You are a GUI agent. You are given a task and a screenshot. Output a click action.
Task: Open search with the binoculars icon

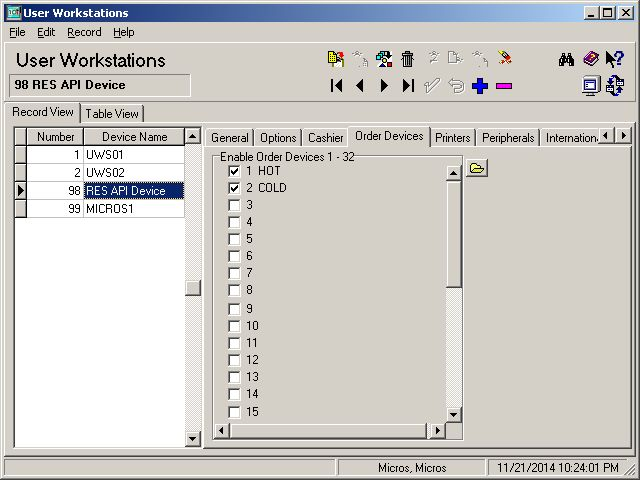(x=566, y=60)
